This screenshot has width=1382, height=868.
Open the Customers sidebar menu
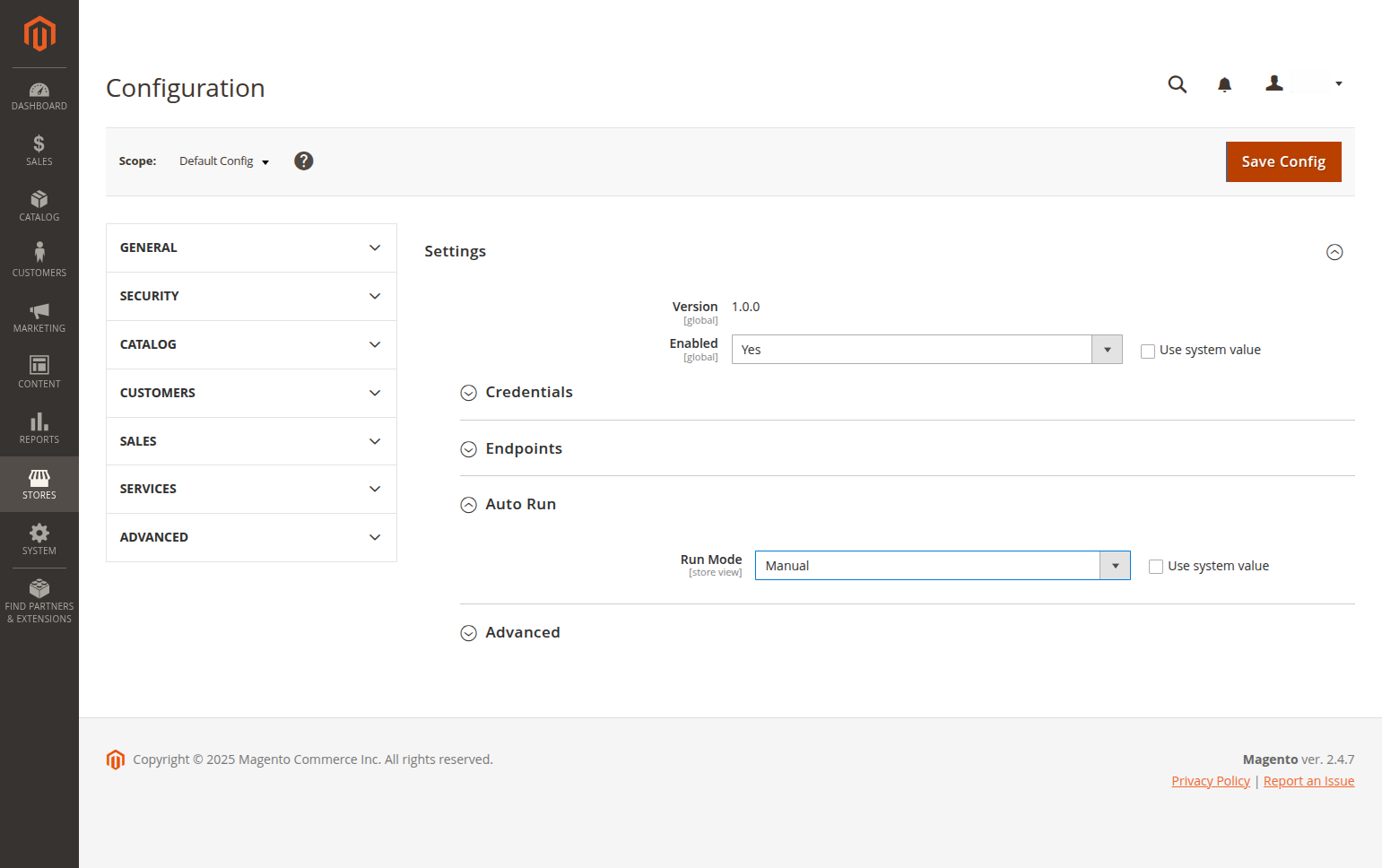39,260
